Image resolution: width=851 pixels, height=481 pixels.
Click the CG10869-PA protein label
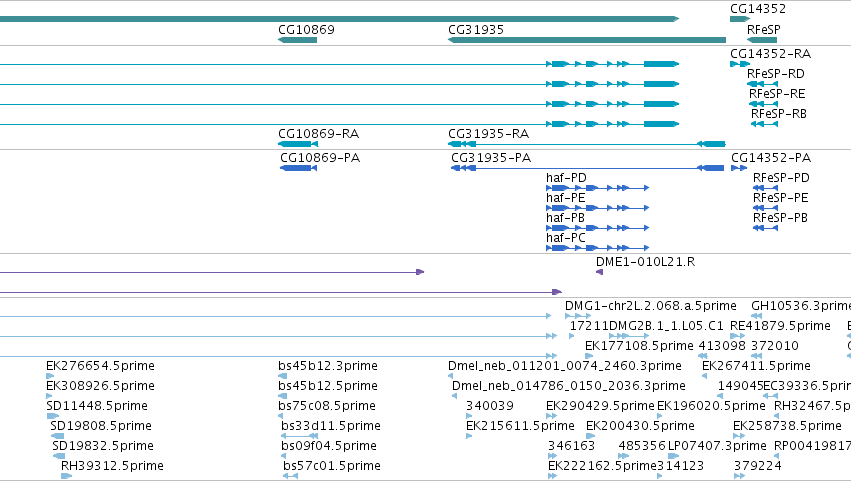(x=320, y=158)
